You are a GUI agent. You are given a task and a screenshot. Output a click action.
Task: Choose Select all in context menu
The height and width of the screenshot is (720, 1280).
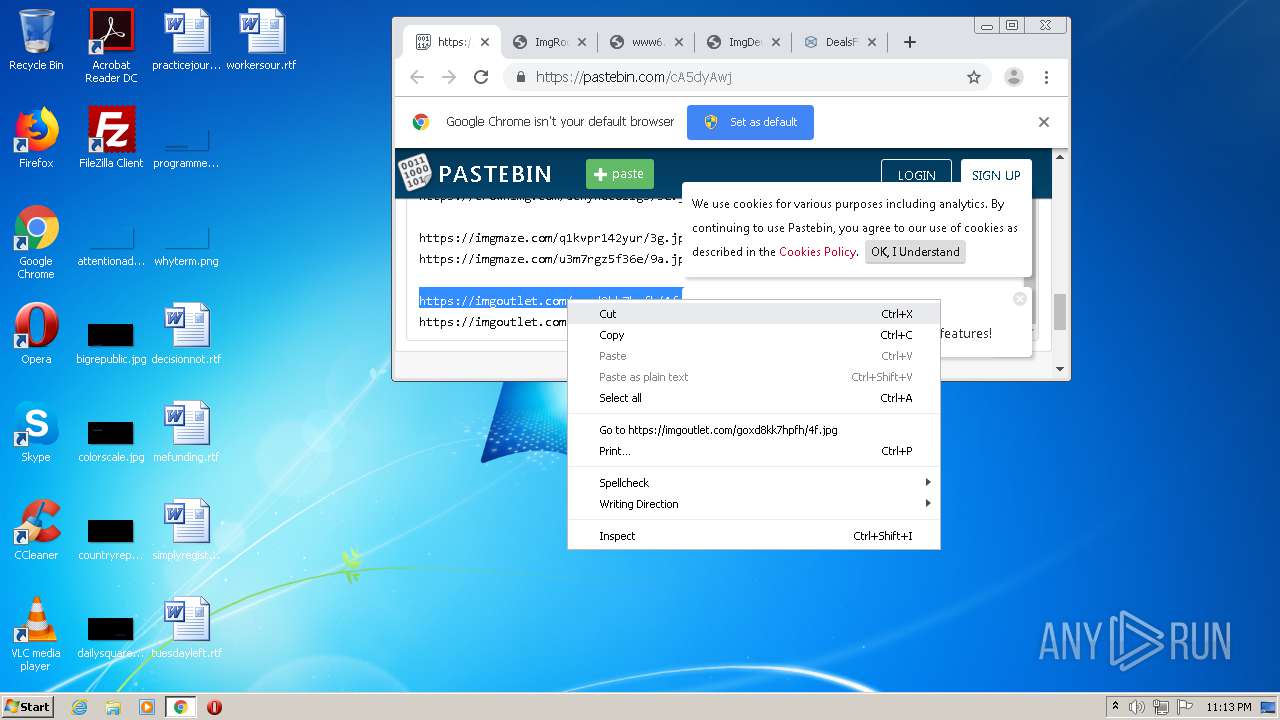click(754, 398)
